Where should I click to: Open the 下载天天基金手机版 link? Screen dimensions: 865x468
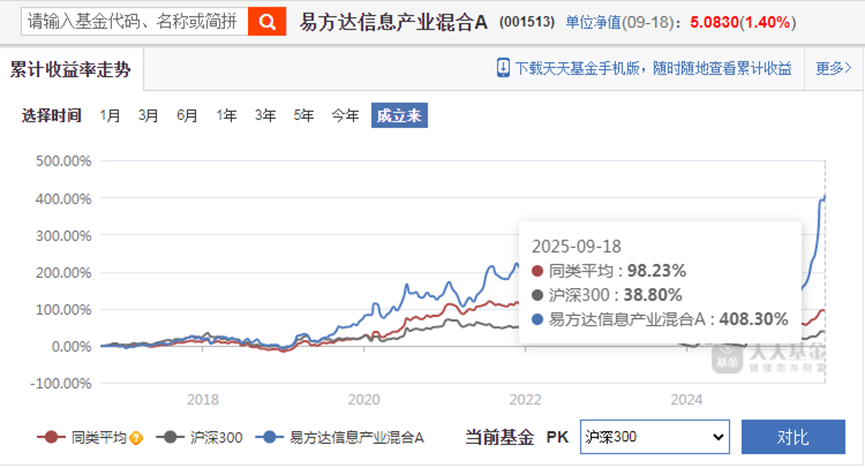pyautogui.click(x=653, y=68)
